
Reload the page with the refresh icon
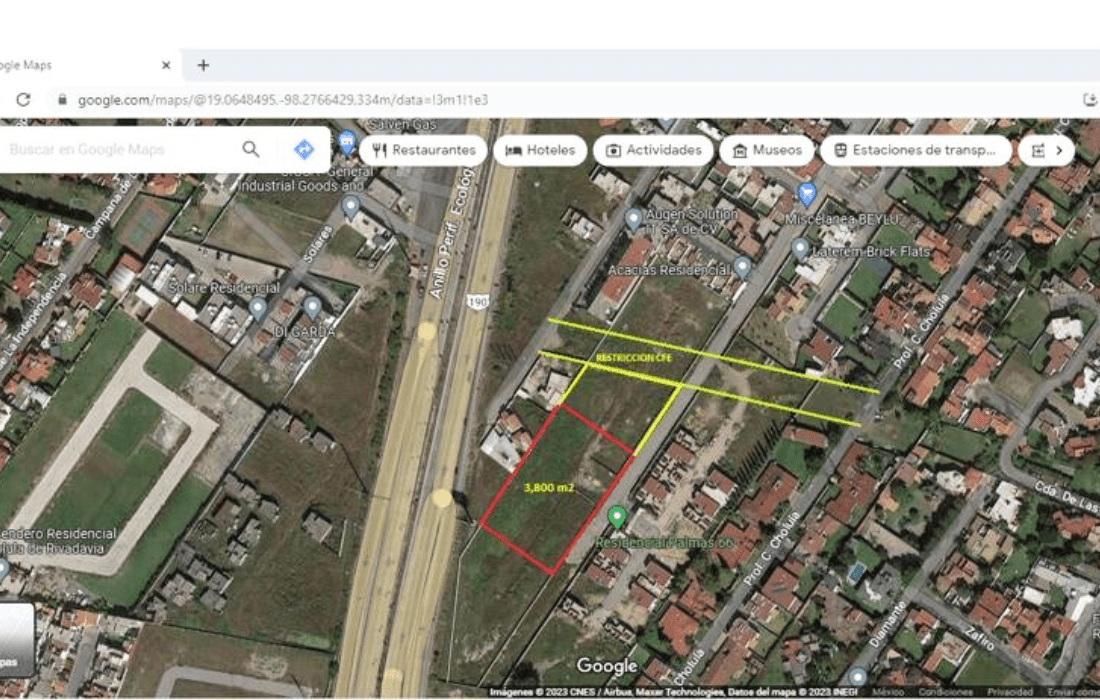[23, 100]
